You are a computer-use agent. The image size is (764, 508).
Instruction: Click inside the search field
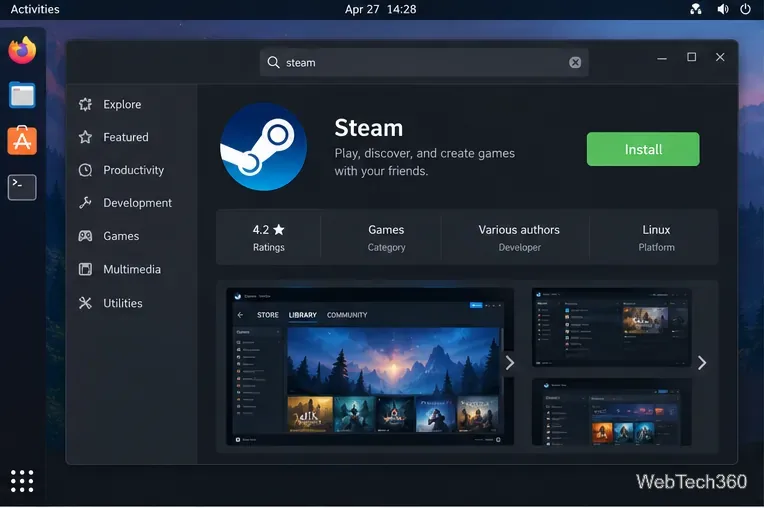[424, 62]
